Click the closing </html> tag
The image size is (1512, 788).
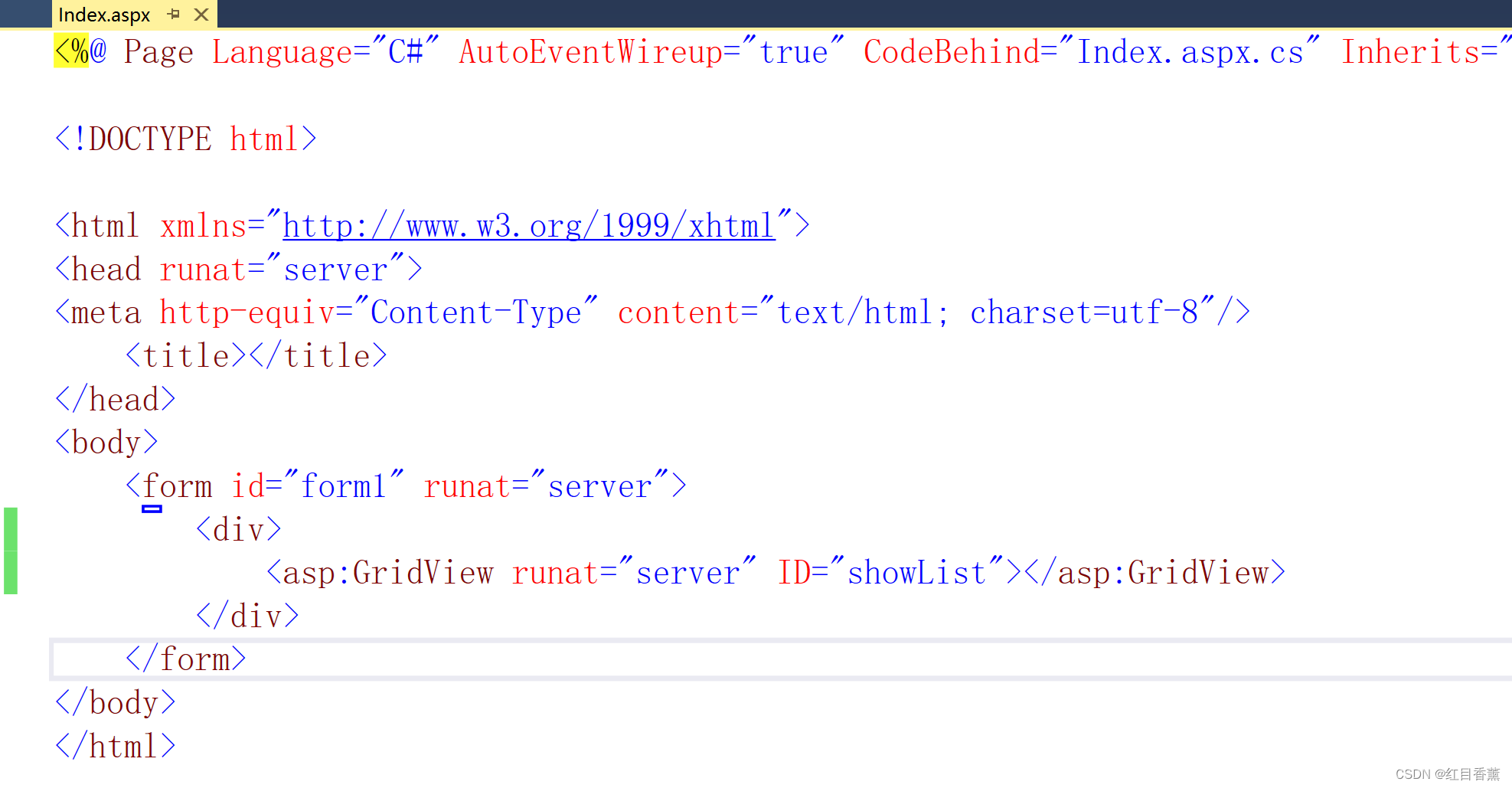click(x=115, y=747)
